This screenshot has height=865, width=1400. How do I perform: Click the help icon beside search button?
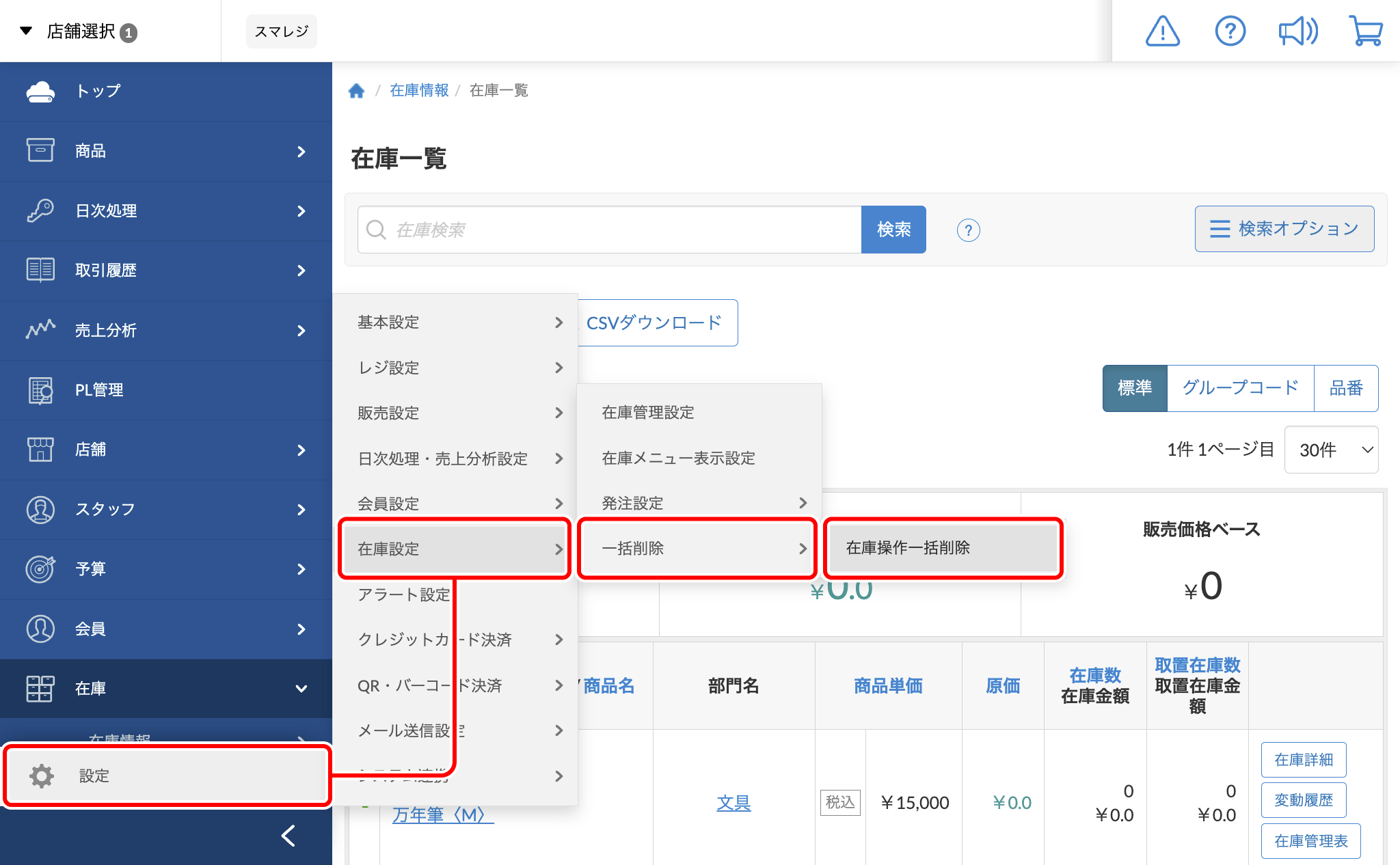pos(968,230)
